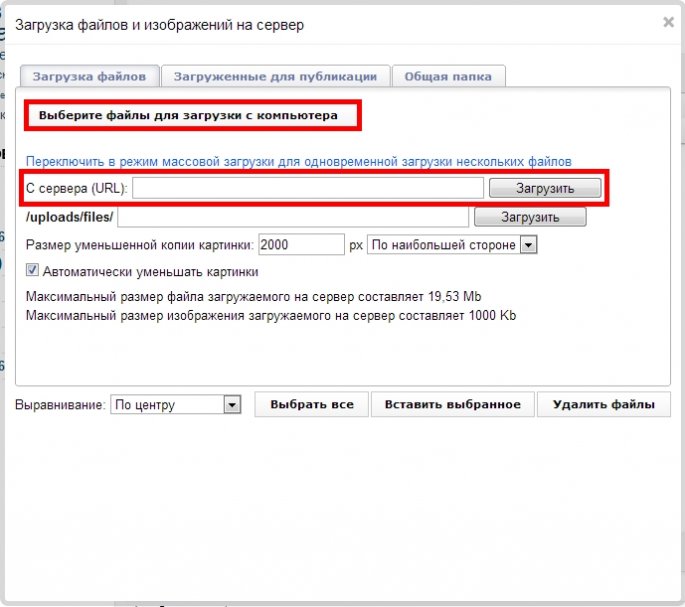Open the Загруженные для публикации tab

pos(275,76)
